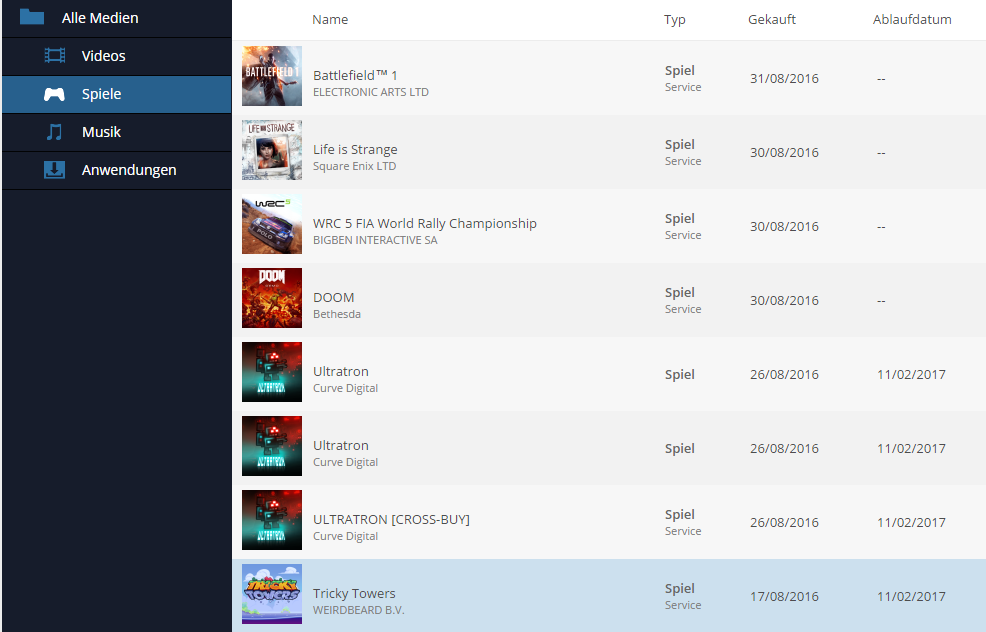The image size is (986, 632).
Task: Switch to the Videos category
Action: pos(117,57)
